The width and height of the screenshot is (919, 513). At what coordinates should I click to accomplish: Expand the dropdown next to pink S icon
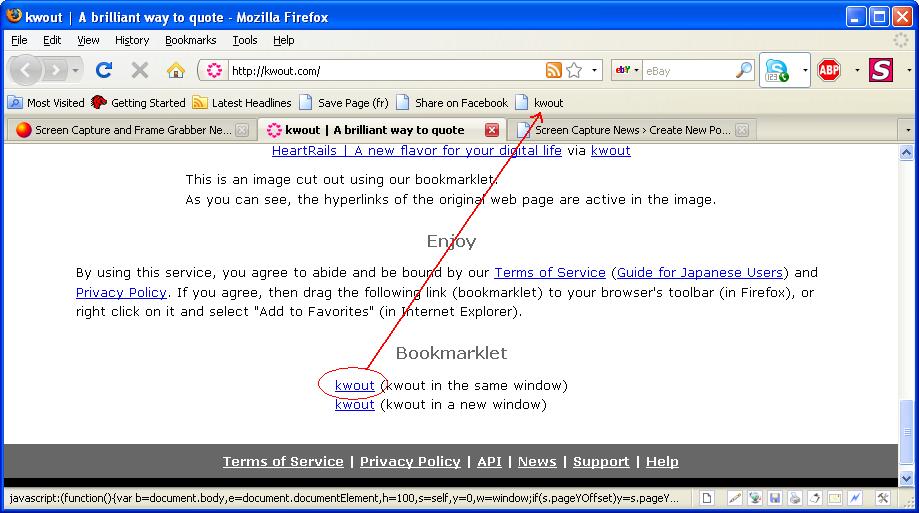click(x=909, y=70)
